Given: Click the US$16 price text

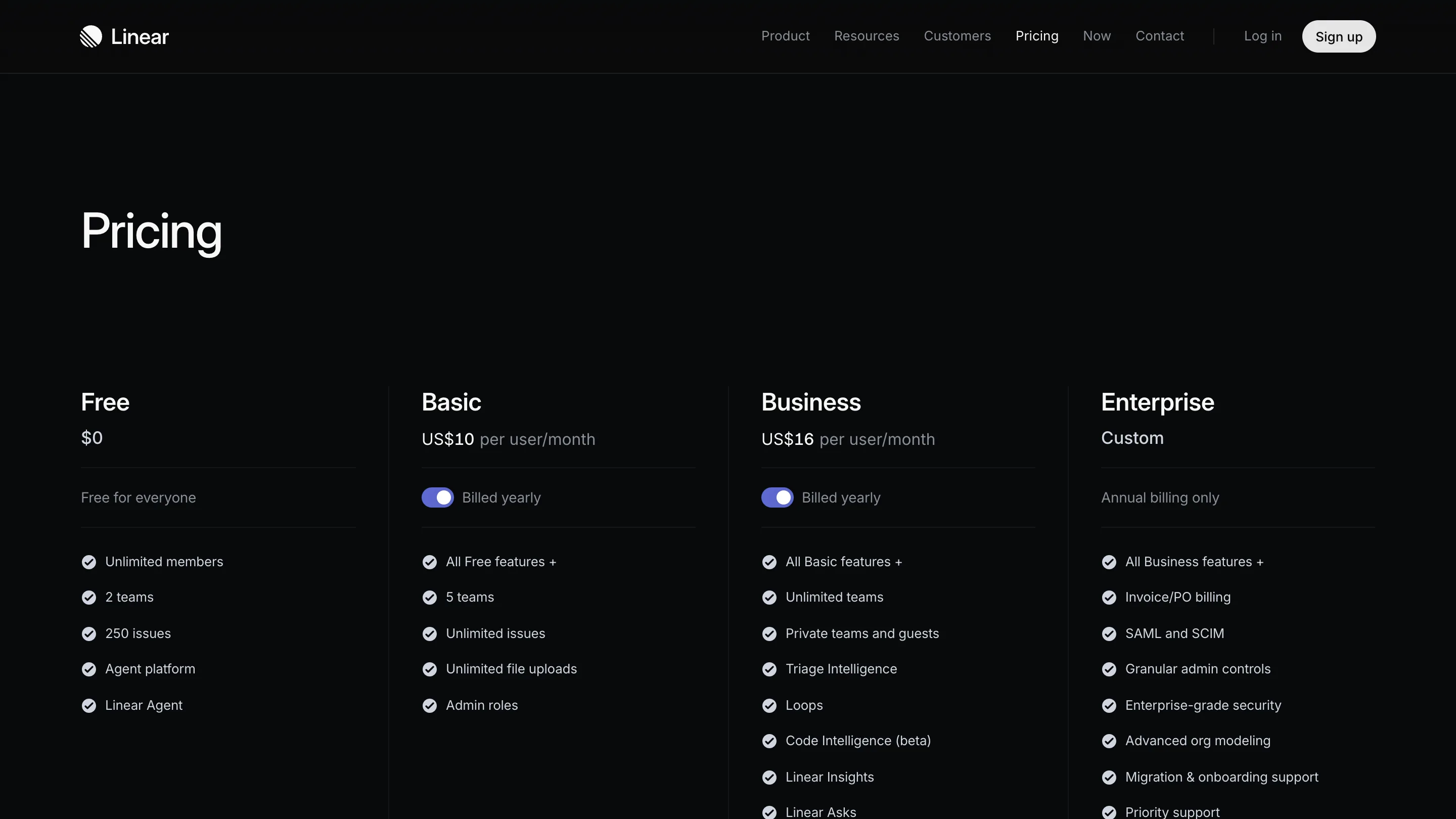Looking at the screenshot, I should [787, 439].
